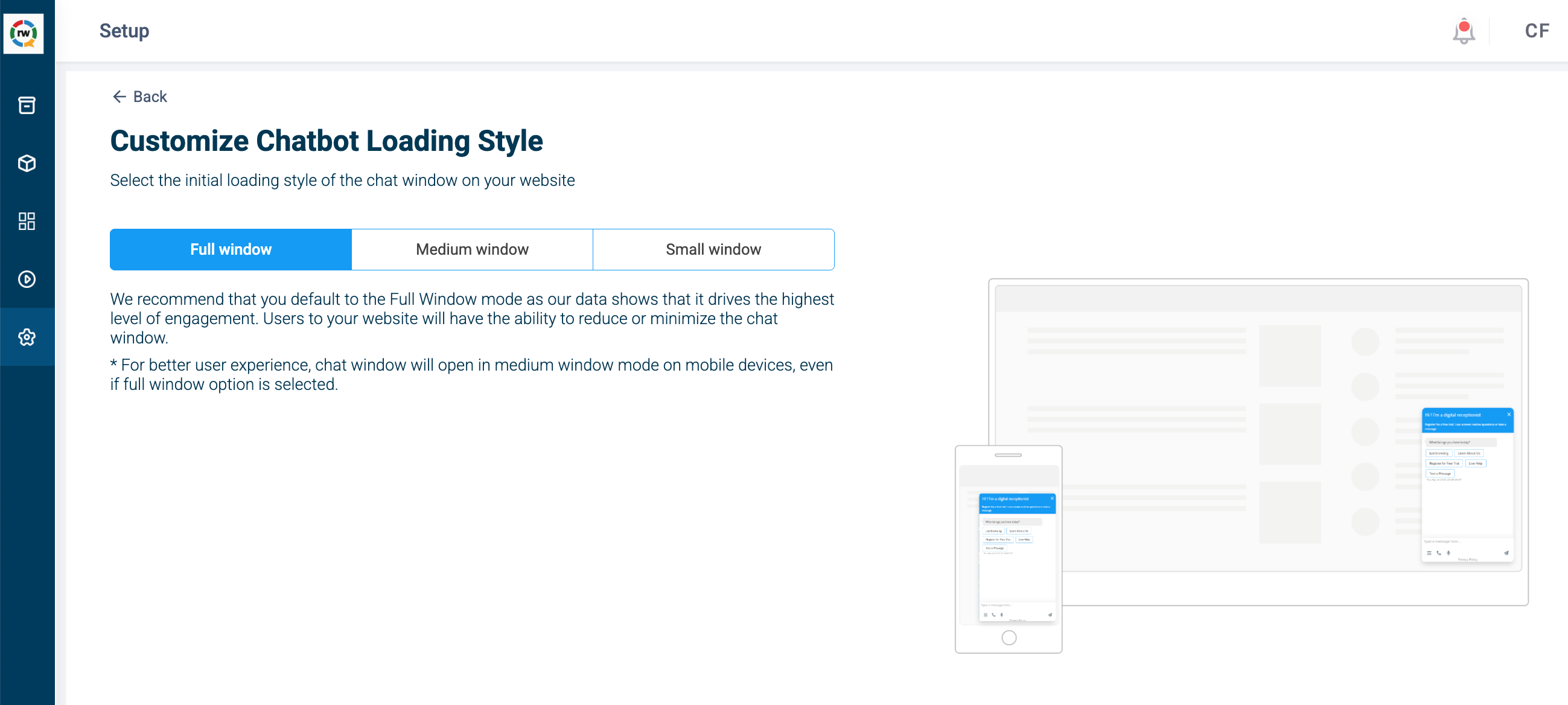Open the archive box sidebar icon
Viewport: 1568px width, 705px height.
(x=27, y=105)
